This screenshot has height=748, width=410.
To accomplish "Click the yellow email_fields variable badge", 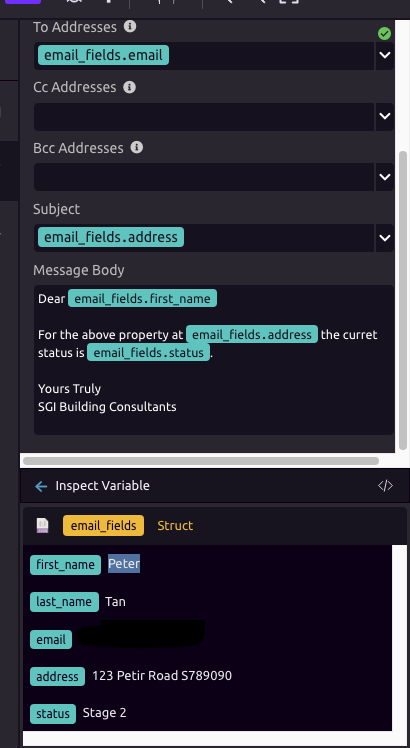I will [103, 526].
